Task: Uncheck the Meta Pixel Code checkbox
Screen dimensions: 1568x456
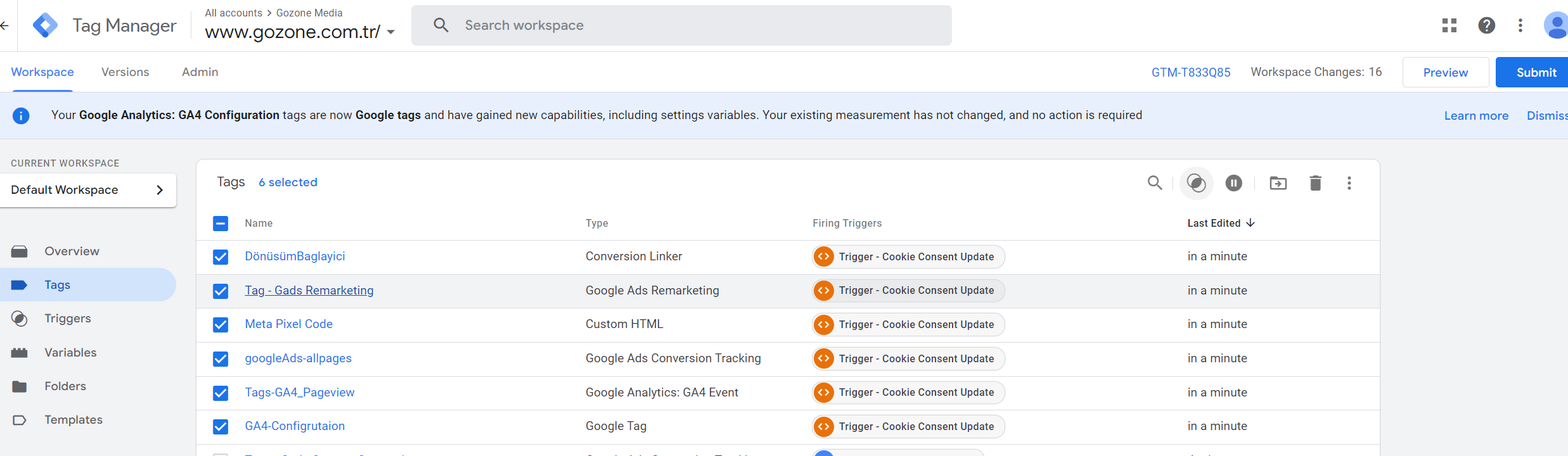Action: click(x=221, y=325)
